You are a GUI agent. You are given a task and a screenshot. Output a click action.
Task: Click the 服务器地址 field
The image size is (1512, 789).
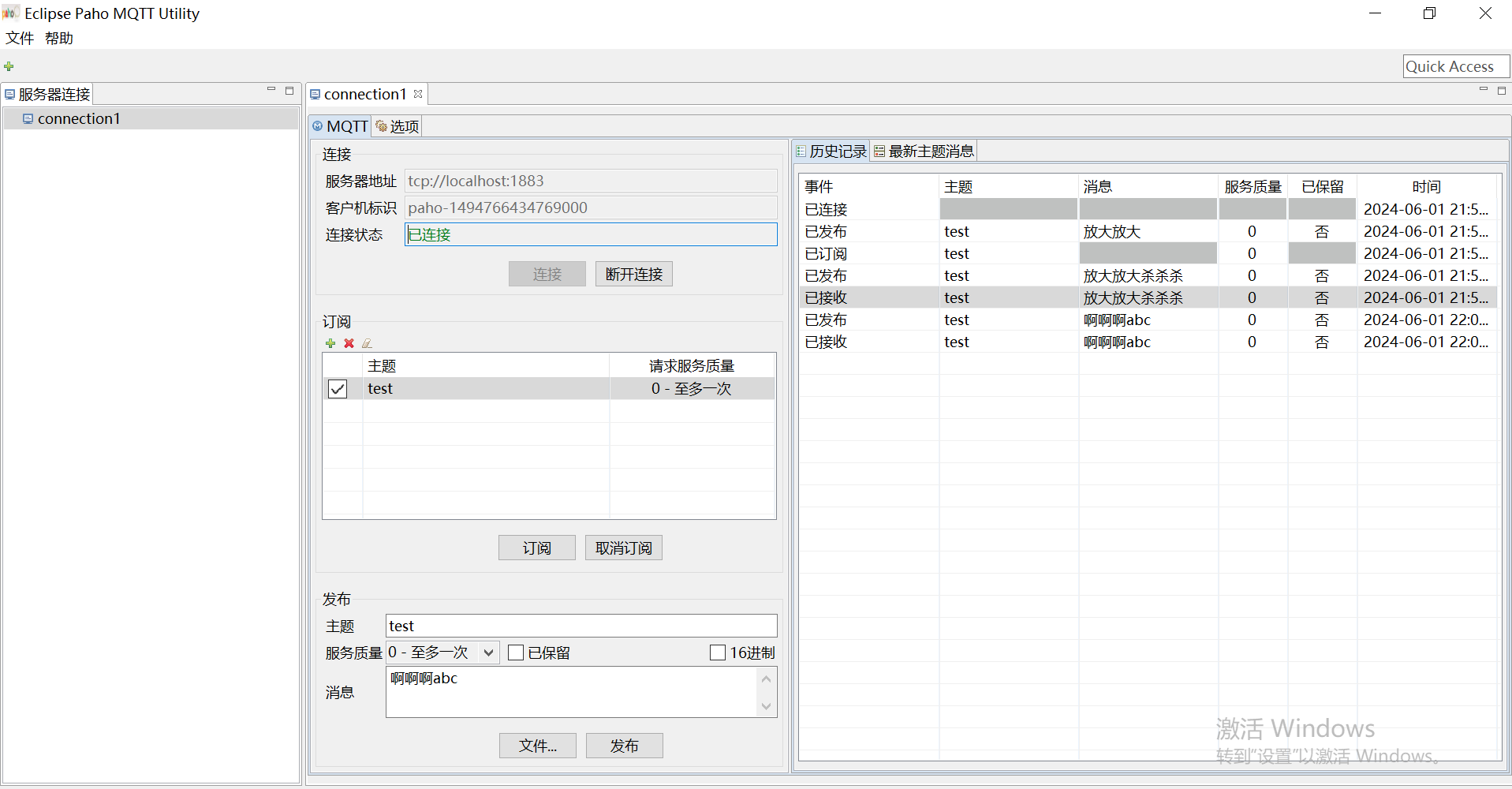[x=591, y=181]
